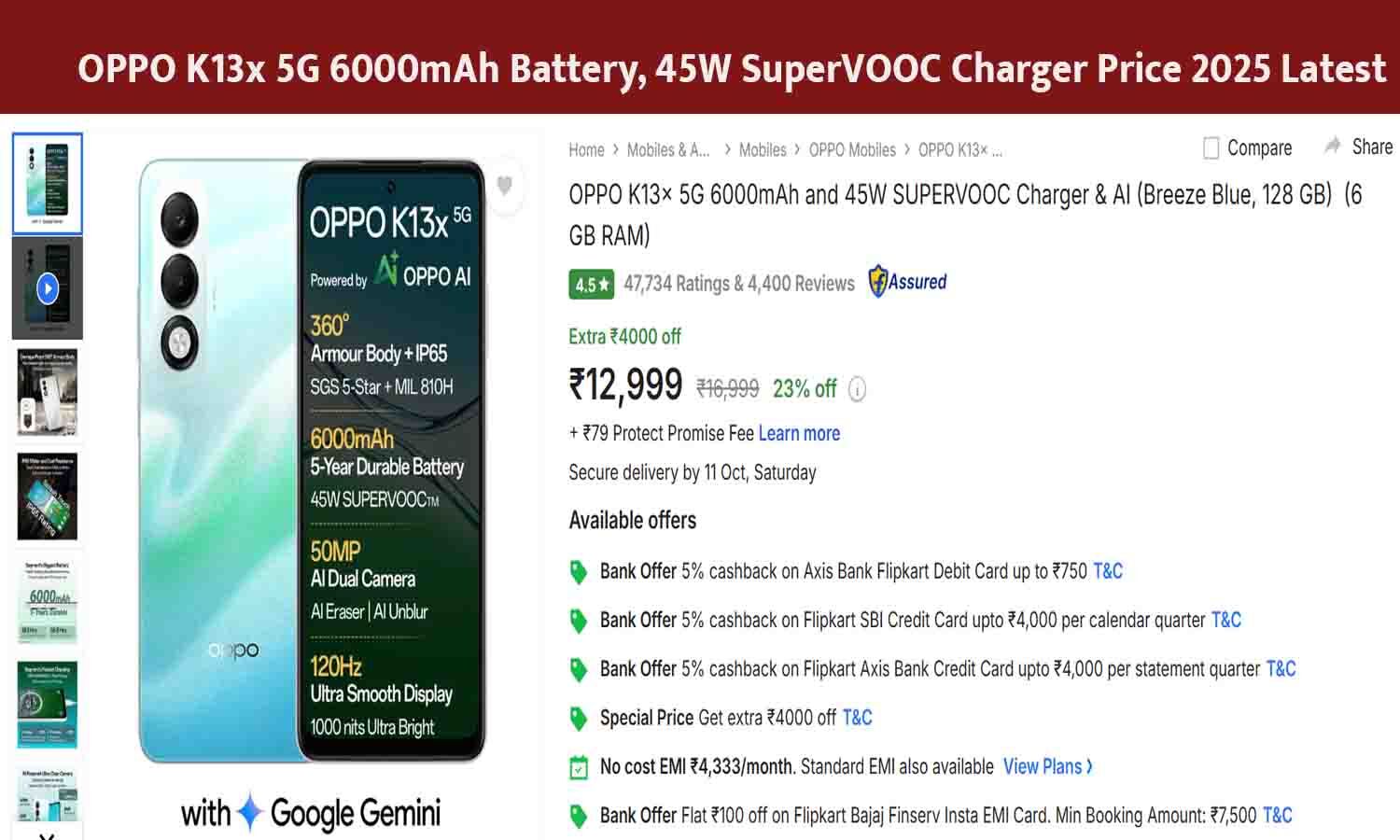Image resolution: width=1400 pixels, height=840 pixels.
Task: Click green tag icon beside Special Price offer
Action: pos(579,718)
